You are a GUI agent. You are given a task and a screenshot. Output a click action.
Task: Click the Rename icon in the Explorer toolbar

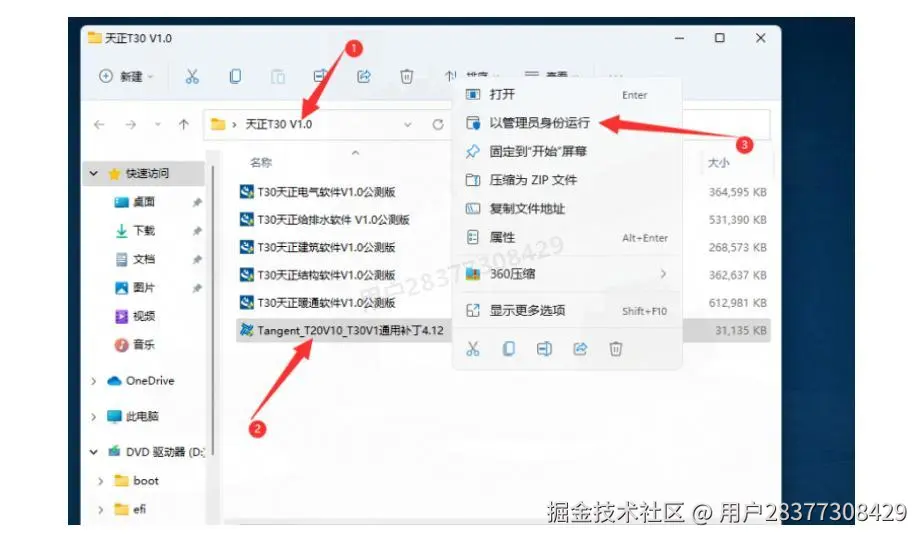pos(321,77)
